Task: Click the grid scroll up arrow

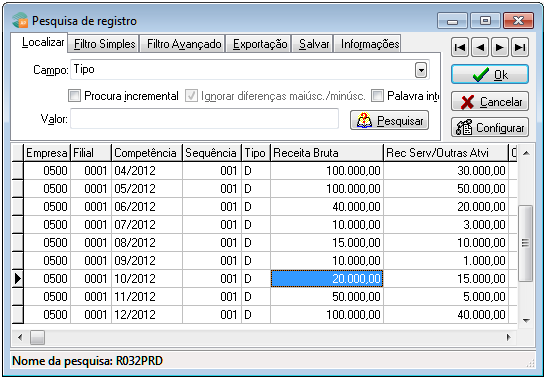Action: tap(526, 153)
